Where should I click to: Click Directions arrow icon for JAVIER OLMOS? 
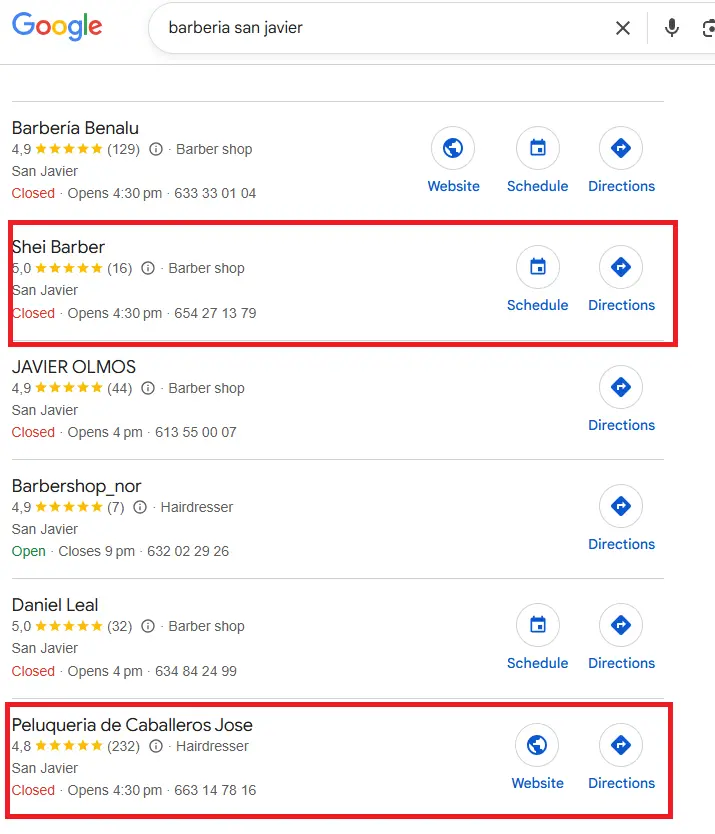tap(621, 387)
